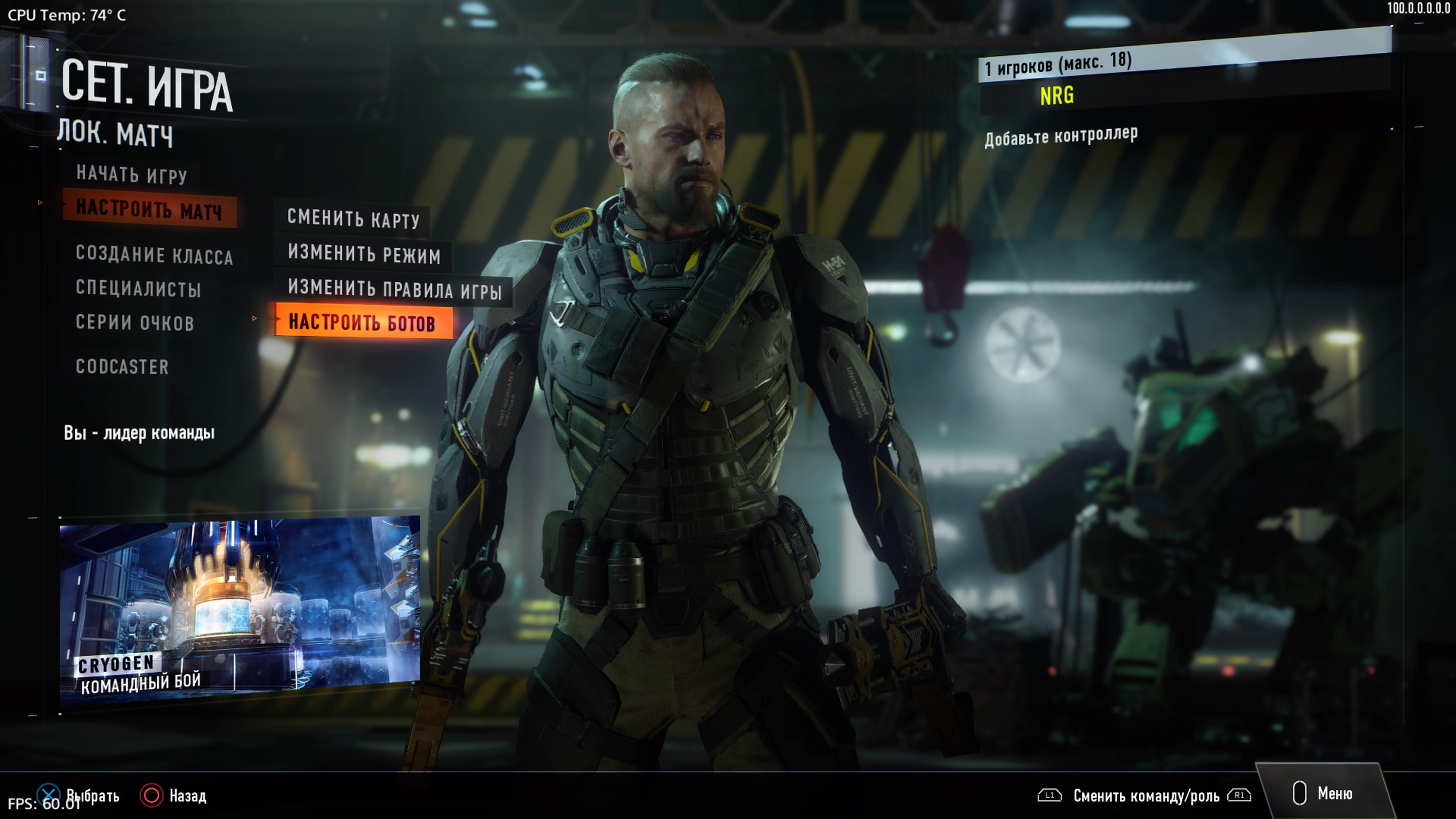The image size is (1456, 819).
Task: Click the square emblem icon beside СЕТ. ИГРА
Action: [x=41, y=75]
